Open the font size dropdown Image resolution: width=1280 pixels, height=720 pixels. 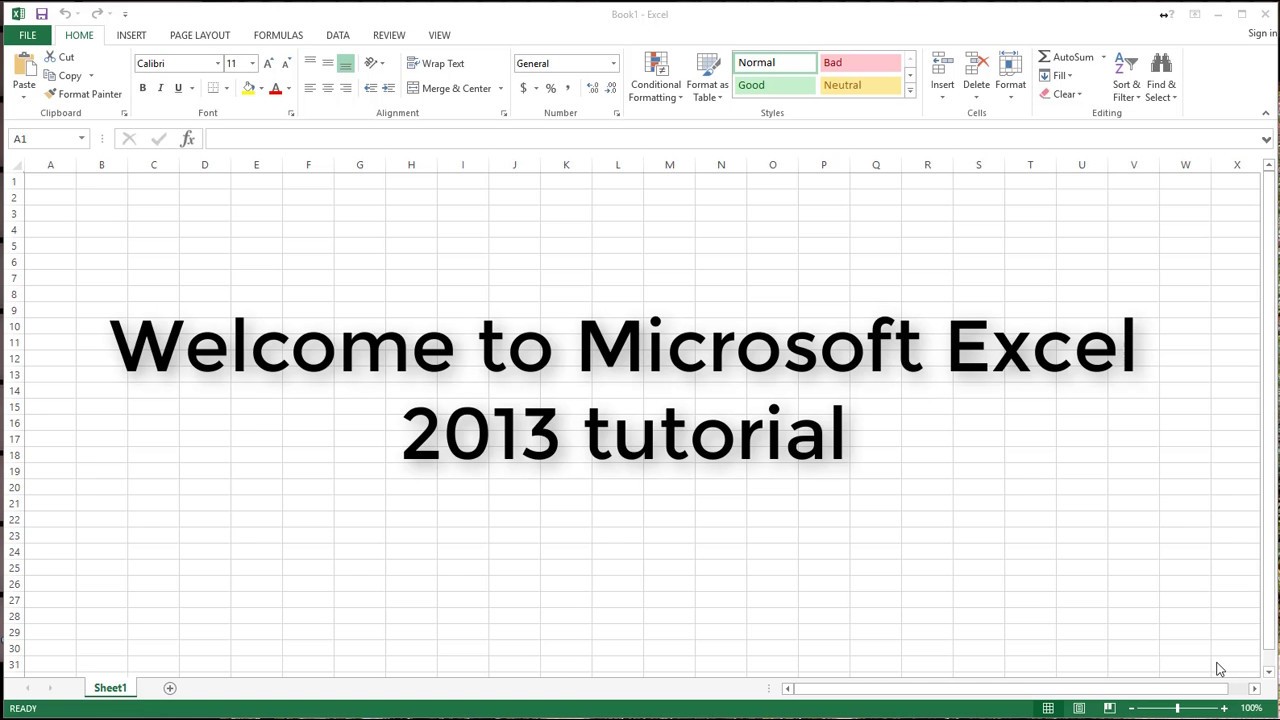click(x=252, y=63)
